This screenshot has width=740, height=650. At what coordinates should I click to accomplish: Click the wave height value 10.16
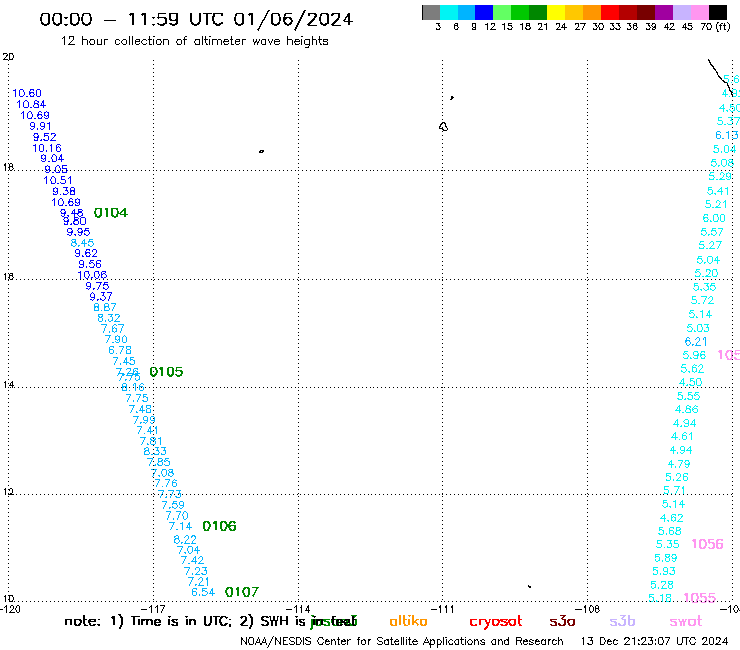[x=47, y=148]
